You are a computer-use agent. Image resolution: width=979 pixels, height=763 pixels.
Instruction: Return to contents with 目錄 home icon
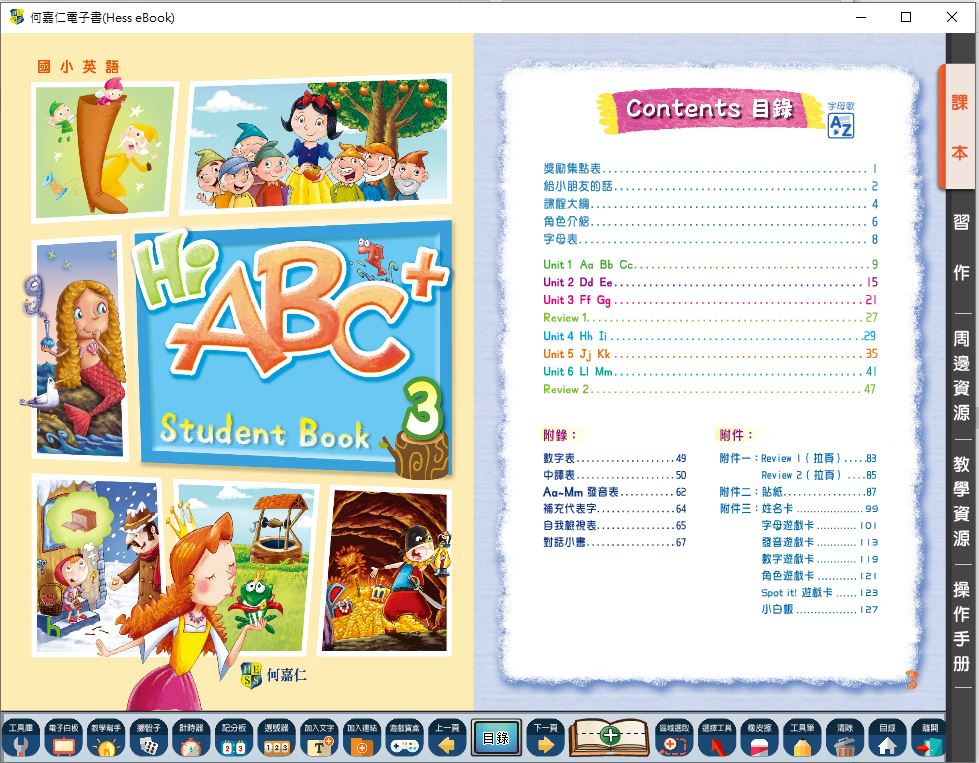pyautogui.click(x=887, y=738)
